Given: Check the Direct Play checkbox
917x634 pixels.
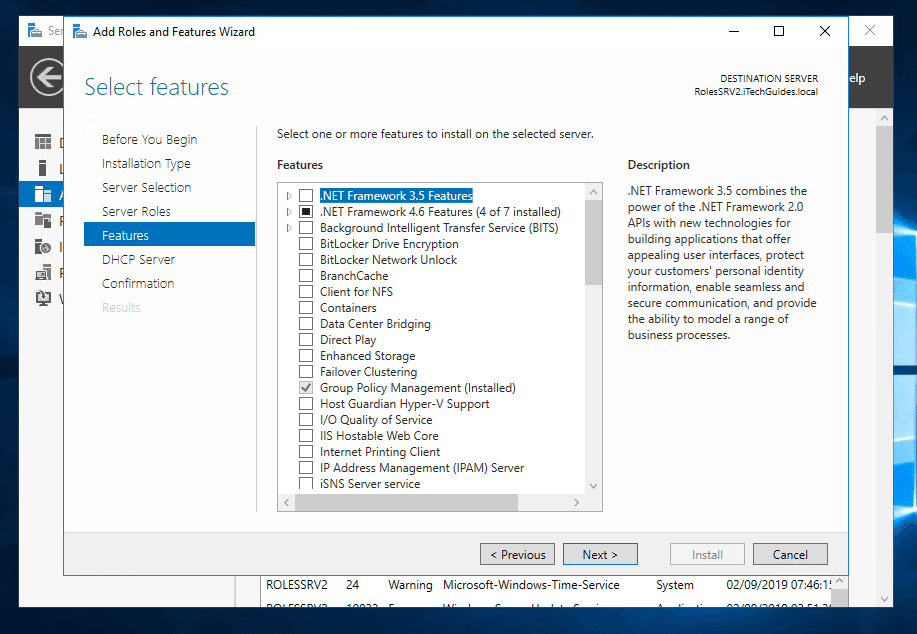Looking at the screenshot, I should point(306,339).
